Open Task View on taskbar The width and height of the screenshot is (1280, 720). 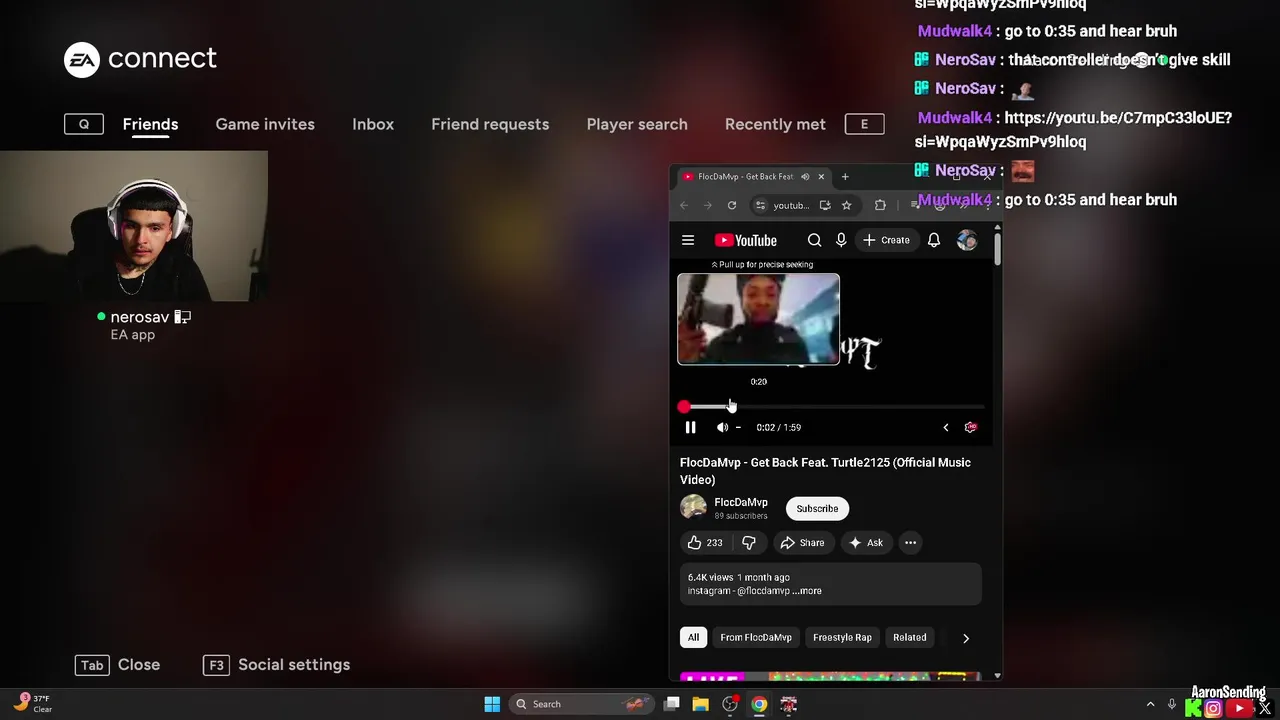[672, 704]
